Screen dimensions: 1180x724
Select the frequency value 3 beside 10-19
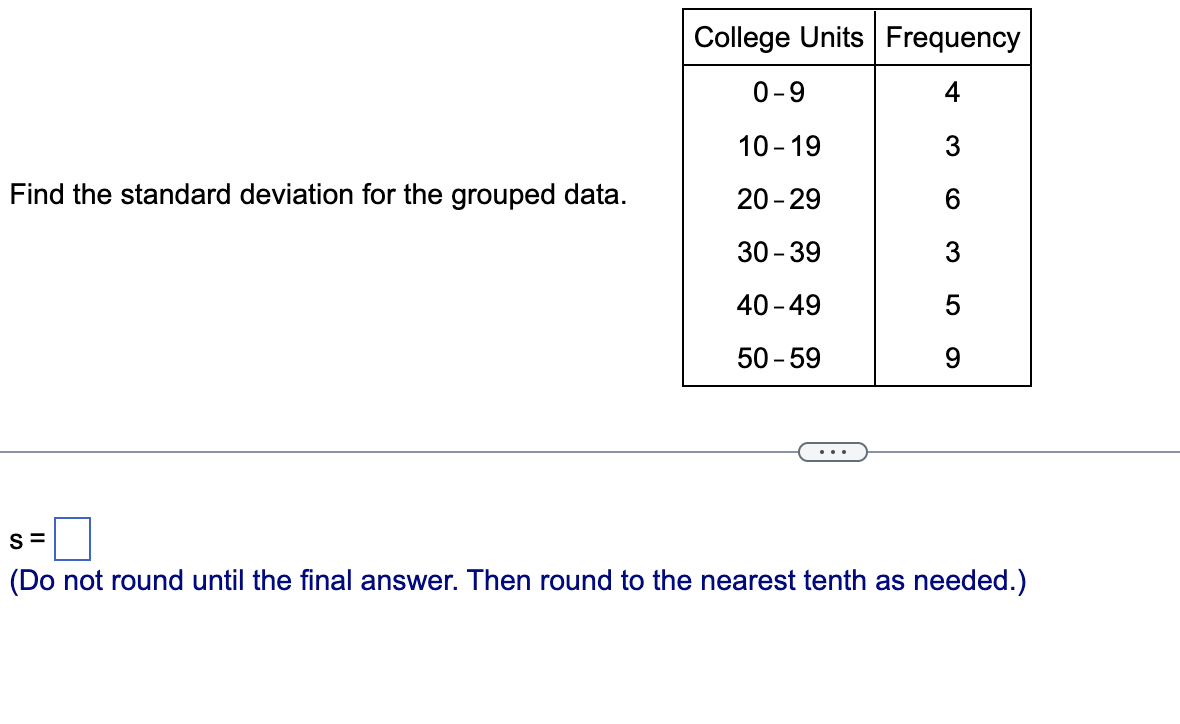(x=952, y=146)
